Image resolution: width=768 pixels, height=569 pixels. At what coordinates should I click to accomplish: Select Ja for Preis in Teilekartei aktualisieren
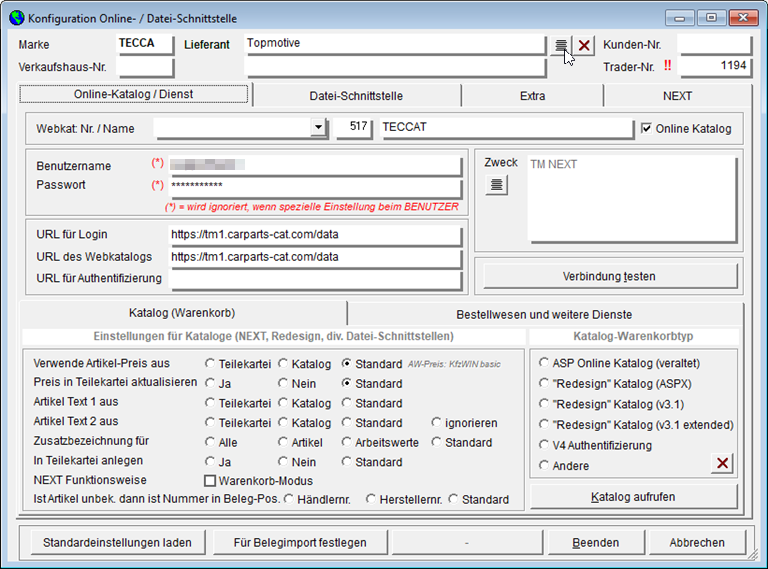point(210,383)
